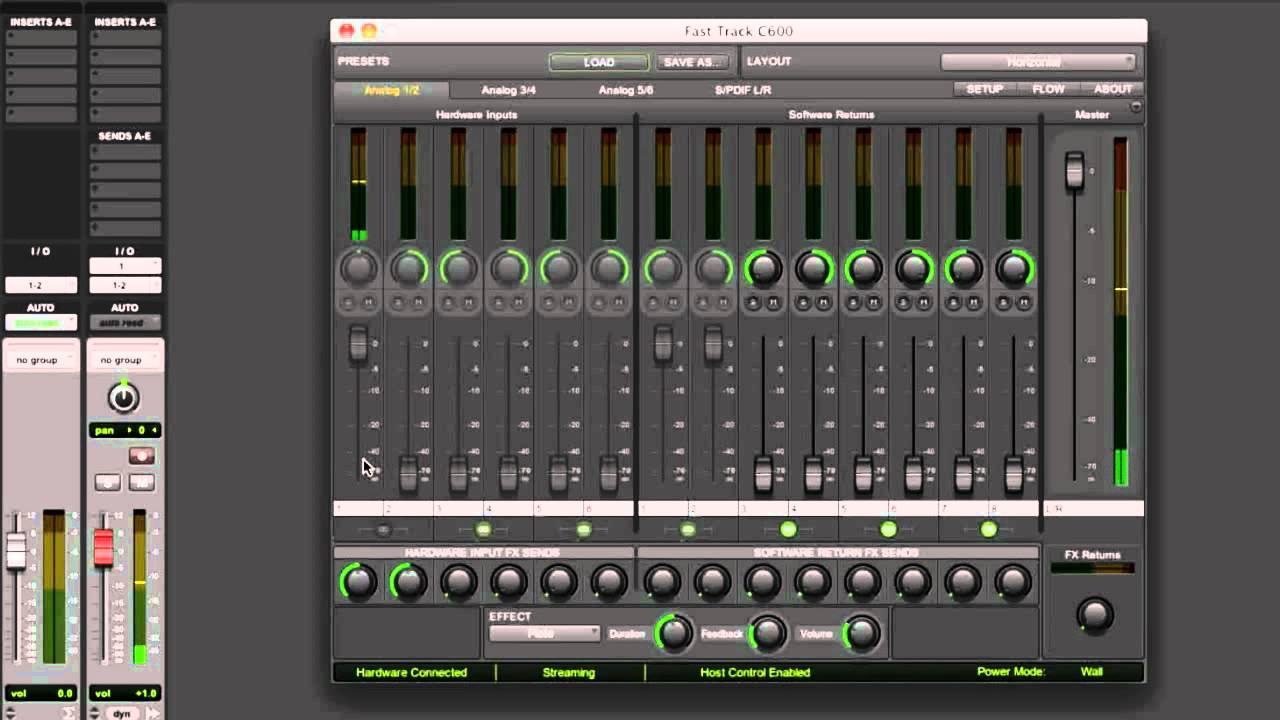The image size is (1280, 720).
Task: Click hardware input channel 1 name field
Action: pos(358,509)
